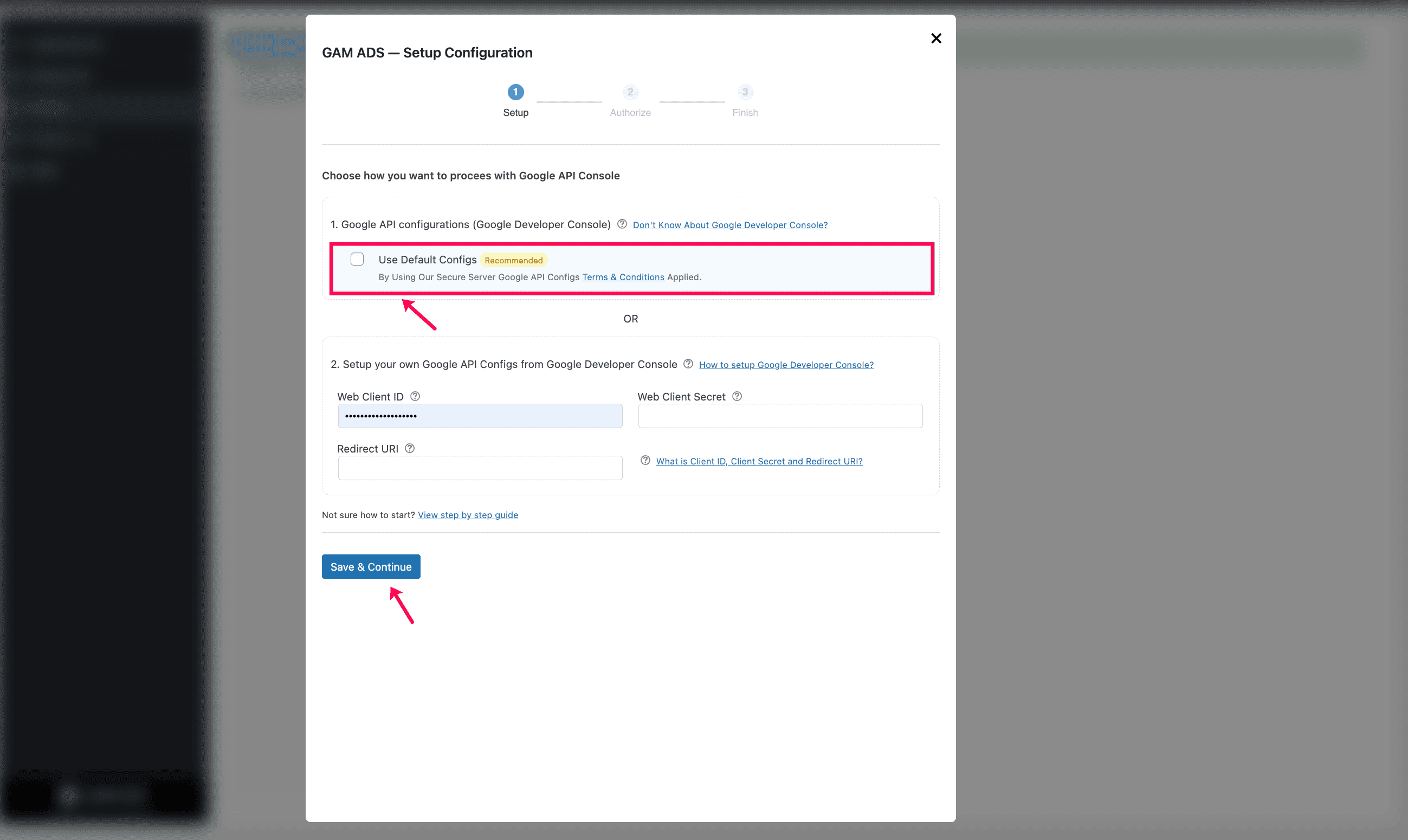
Task: Open Don't Know About Google Developer Console link
Action: (730, 225)
